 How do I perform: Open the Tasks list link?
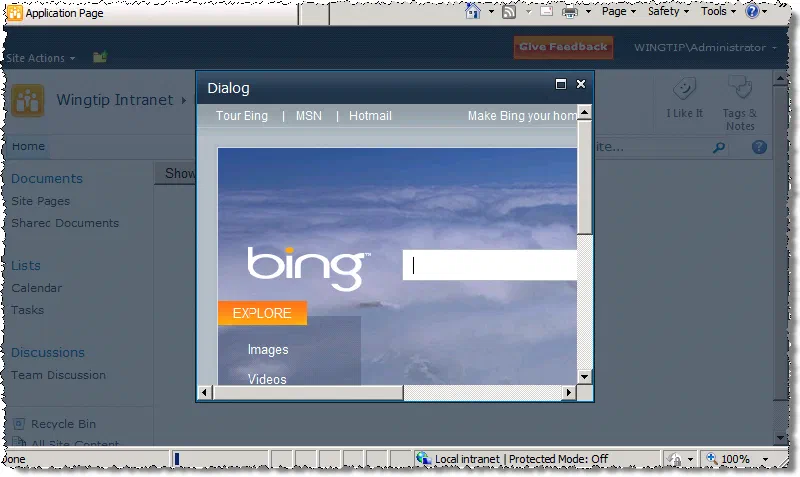pyautogui.click(x=28, y=310)
